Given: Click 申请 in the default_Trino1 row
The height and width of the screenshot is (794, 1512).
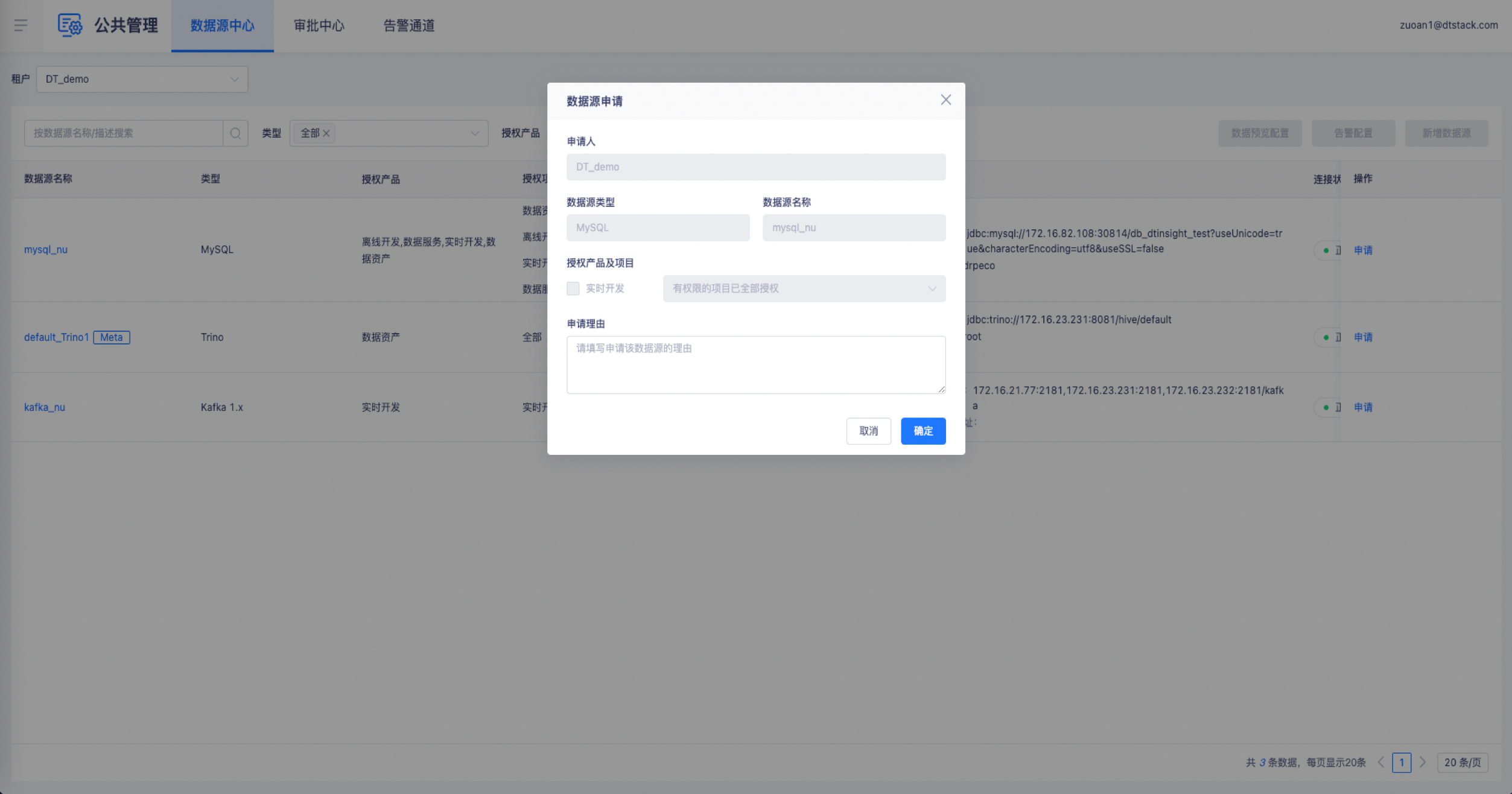Looking at the screenshot, I should point(1363,337).
